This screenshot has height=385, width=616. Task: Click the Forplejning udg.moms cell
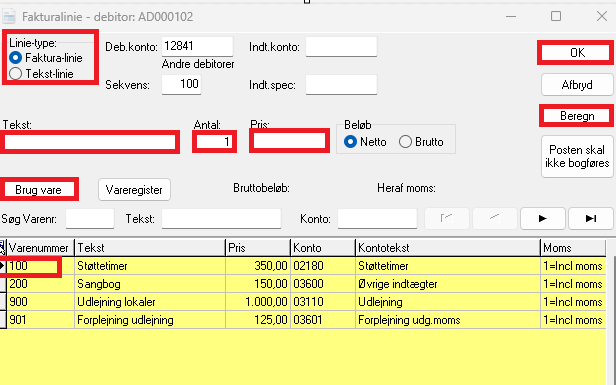[x=448, y=320]
